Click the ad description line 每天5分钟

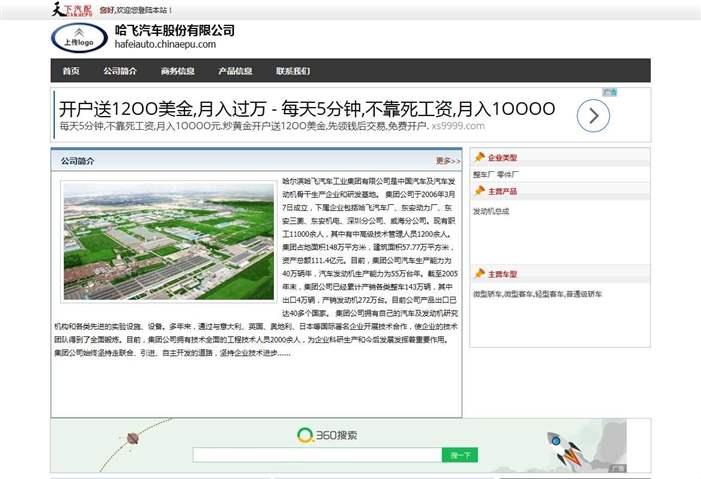[244, 126]
